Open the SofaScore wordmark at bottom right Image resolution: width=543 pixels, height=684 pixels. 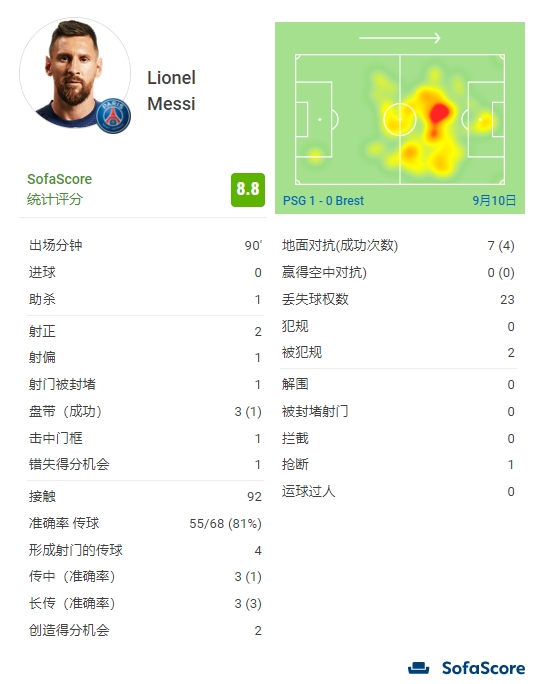tap(483, 668)
